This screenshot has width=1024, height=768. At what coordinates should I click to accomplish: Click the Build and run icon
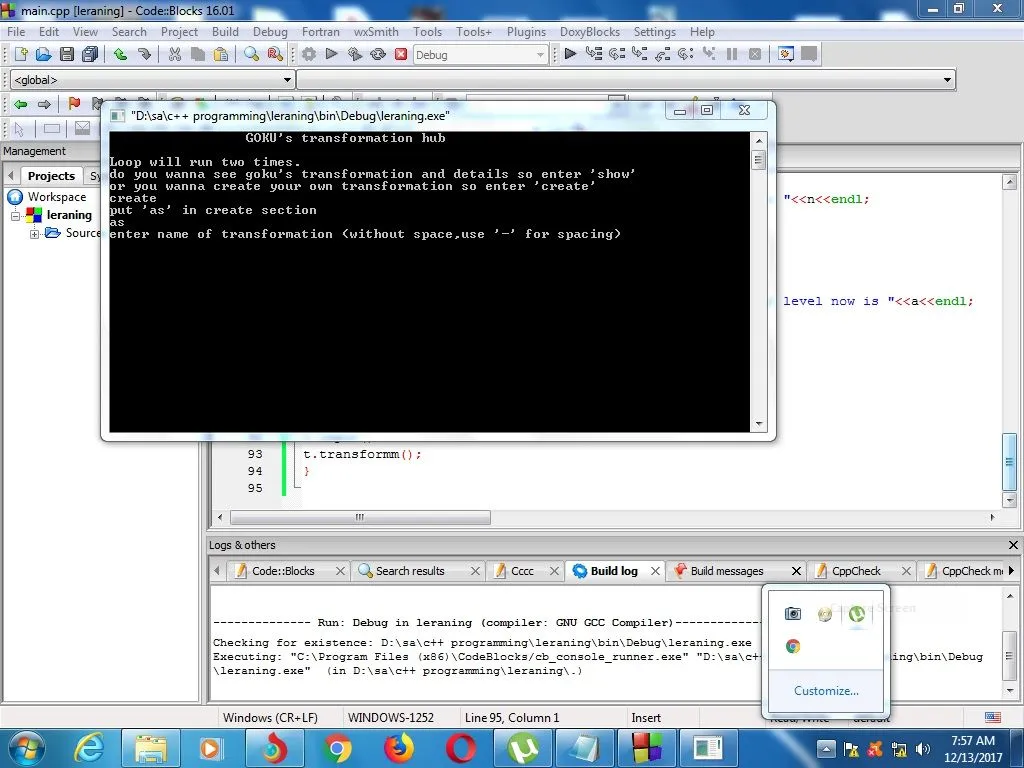point(355,54)
